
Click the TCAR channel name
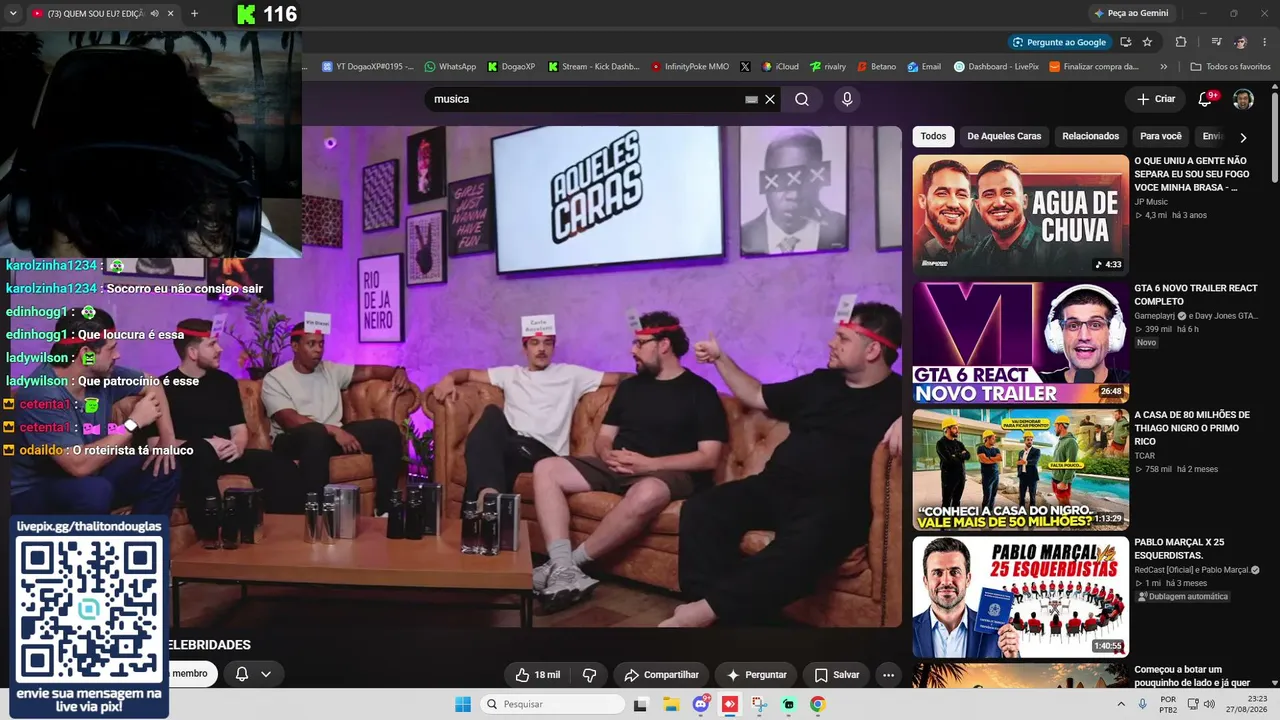(1144, 456)
